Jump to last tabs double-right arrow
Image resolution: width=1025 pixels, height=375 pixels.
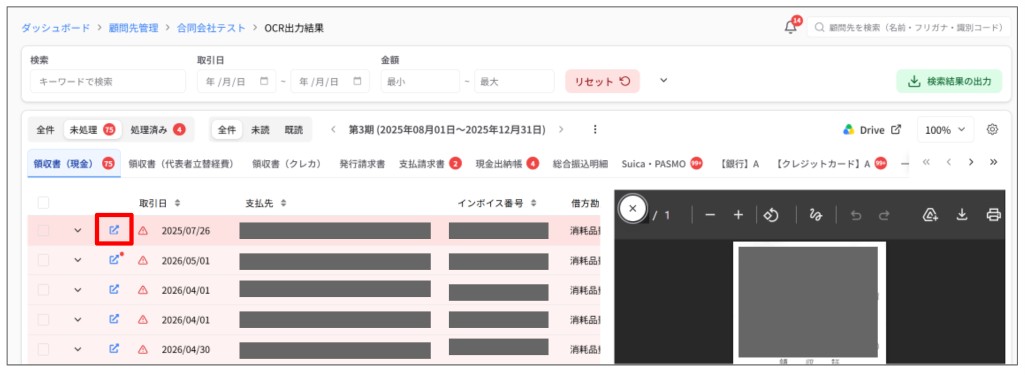click(994, 162)
